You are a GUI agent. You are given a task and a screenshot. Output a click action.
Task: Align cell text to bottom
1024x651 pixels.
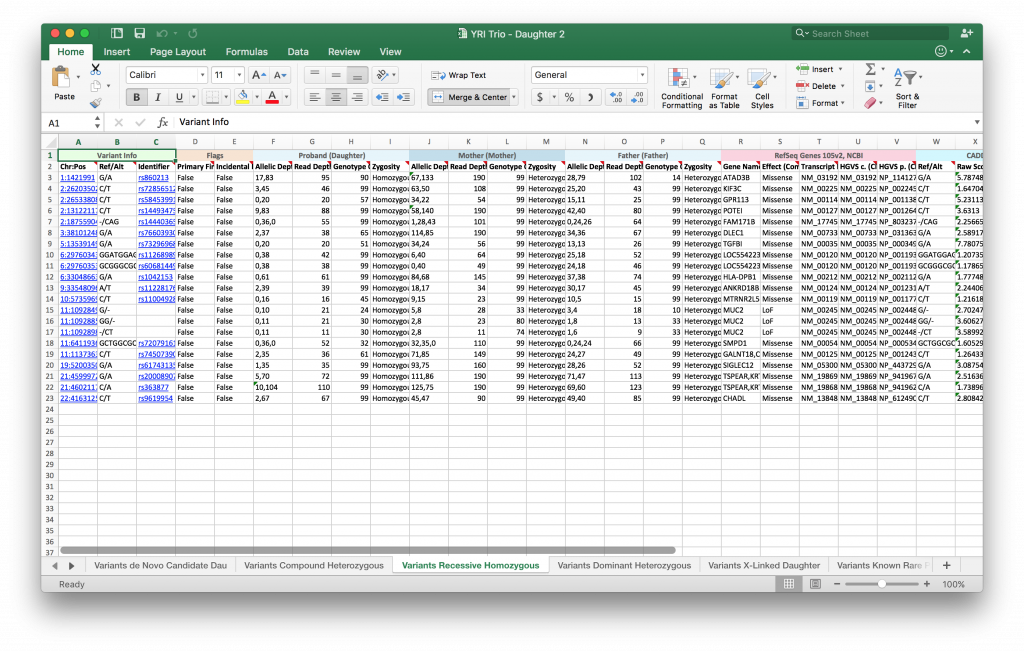[357, 75]
